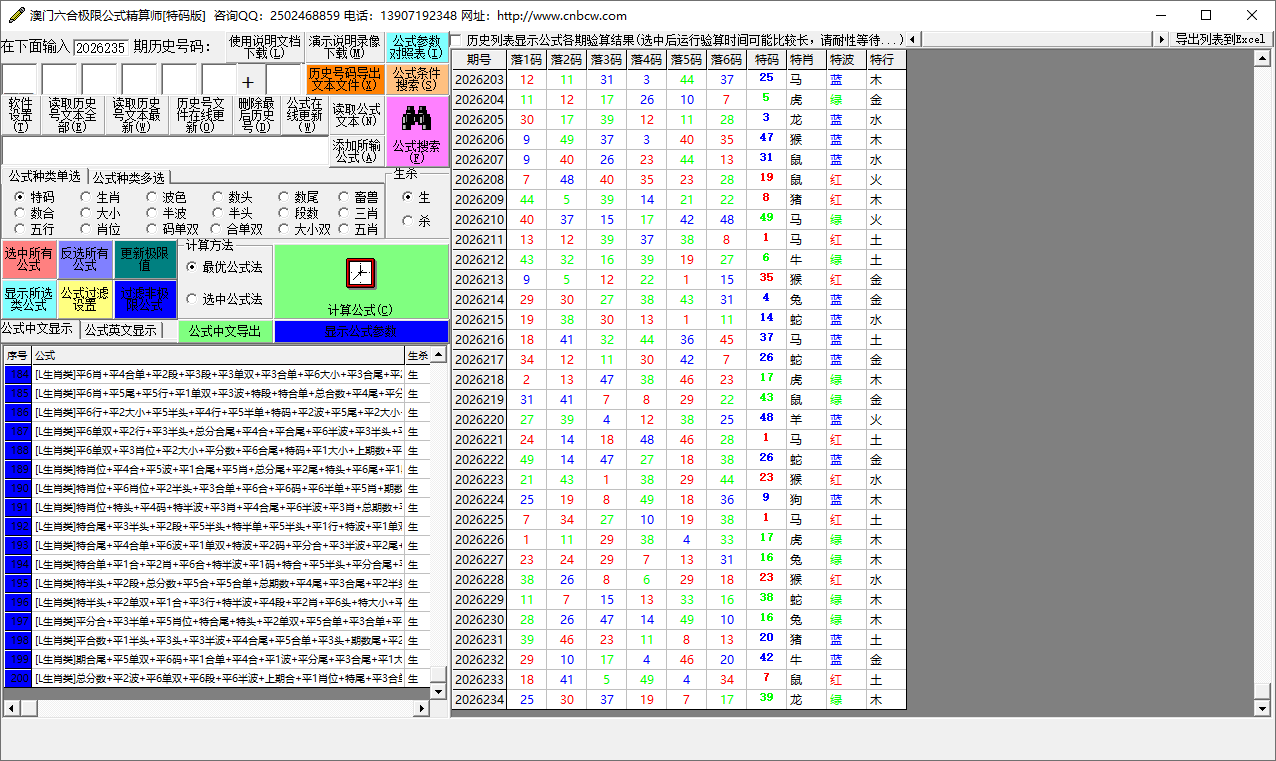Click 显示所选类公式 cyan button
This screenshot has width=1276, height=761.
click(x=29, y=300)
